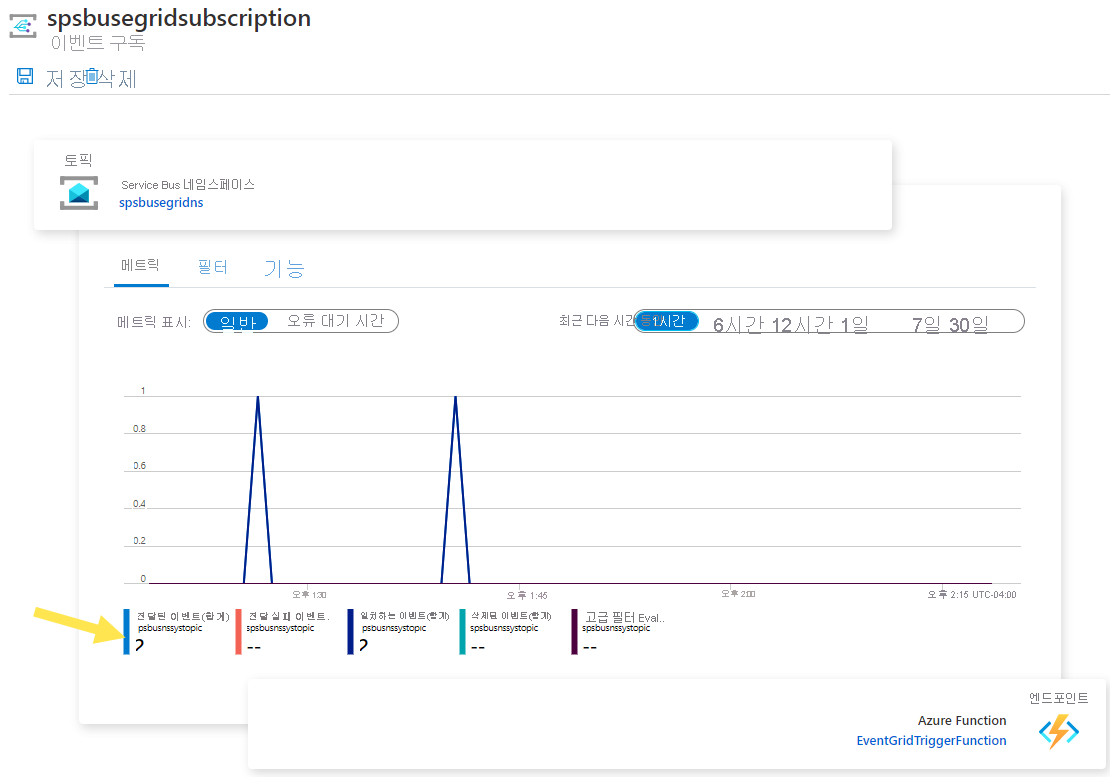Select the 30일 time range
Viewport: 1110px width, 777px height.
968,324
